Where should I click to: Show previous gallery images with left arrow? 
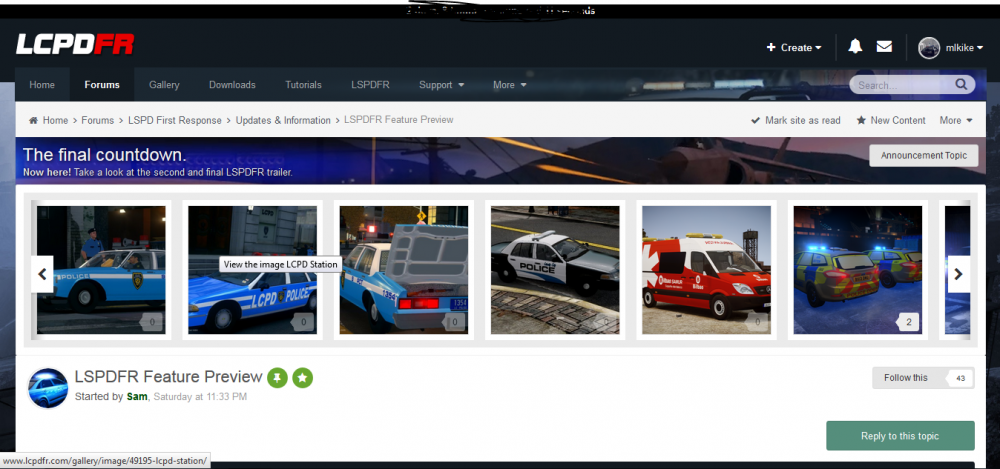(x=42, y=274)
